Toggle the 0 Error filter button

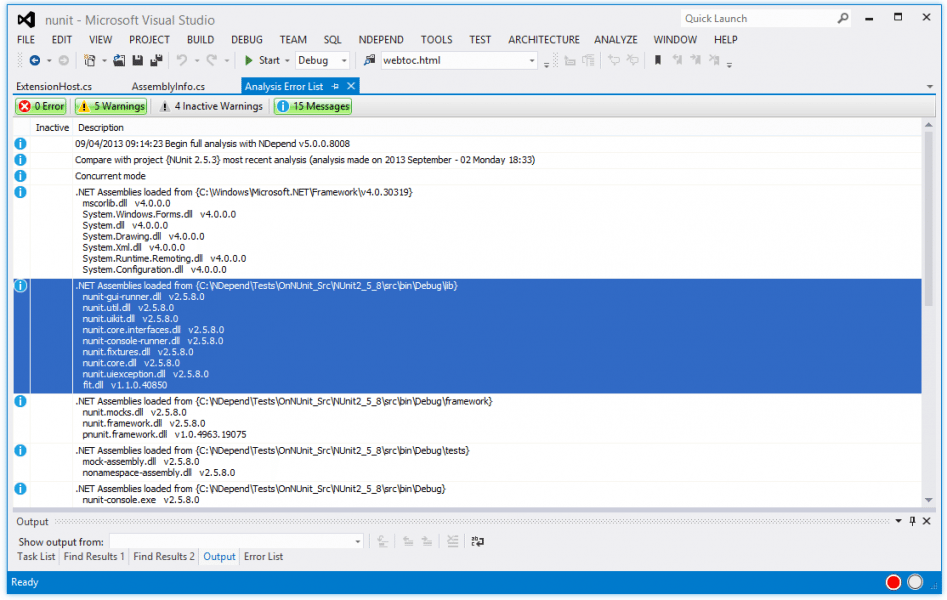point(41,106)
